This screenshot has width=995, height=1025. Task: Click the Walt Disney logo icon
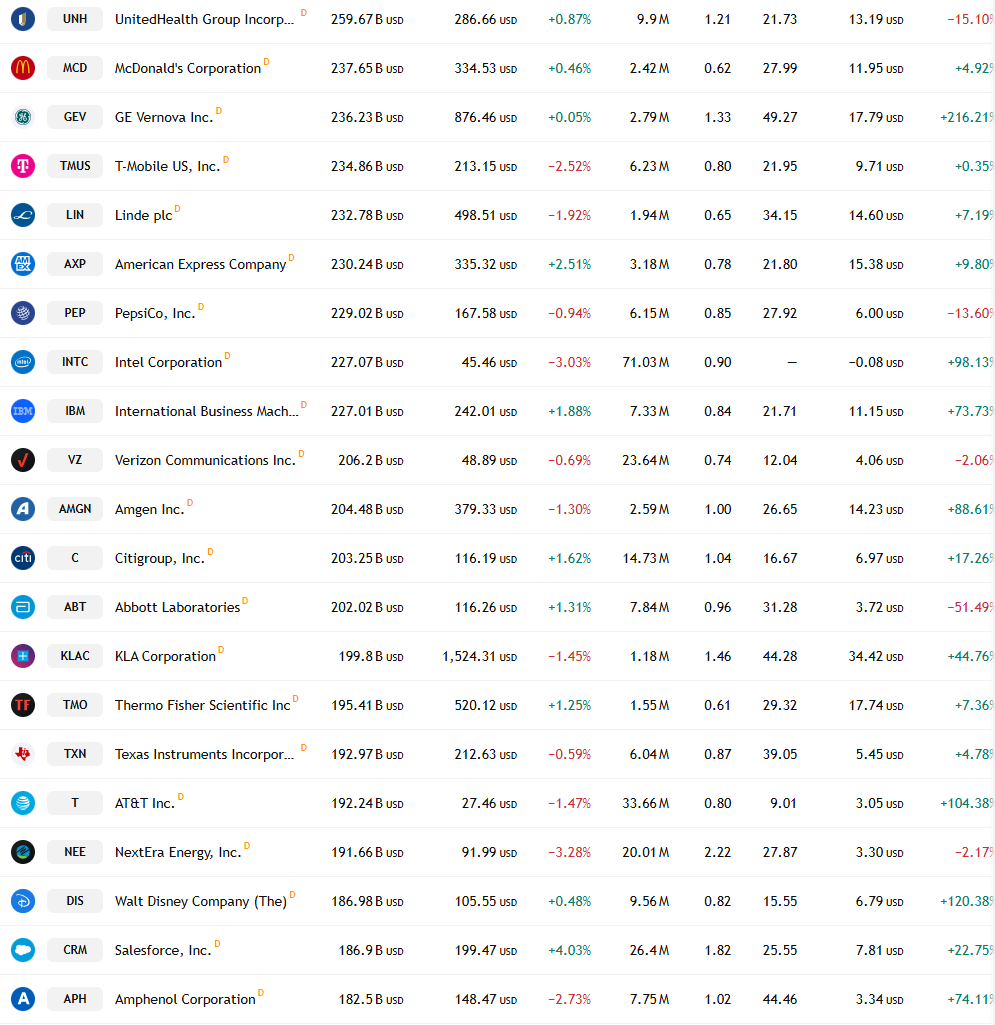(23, 901)
